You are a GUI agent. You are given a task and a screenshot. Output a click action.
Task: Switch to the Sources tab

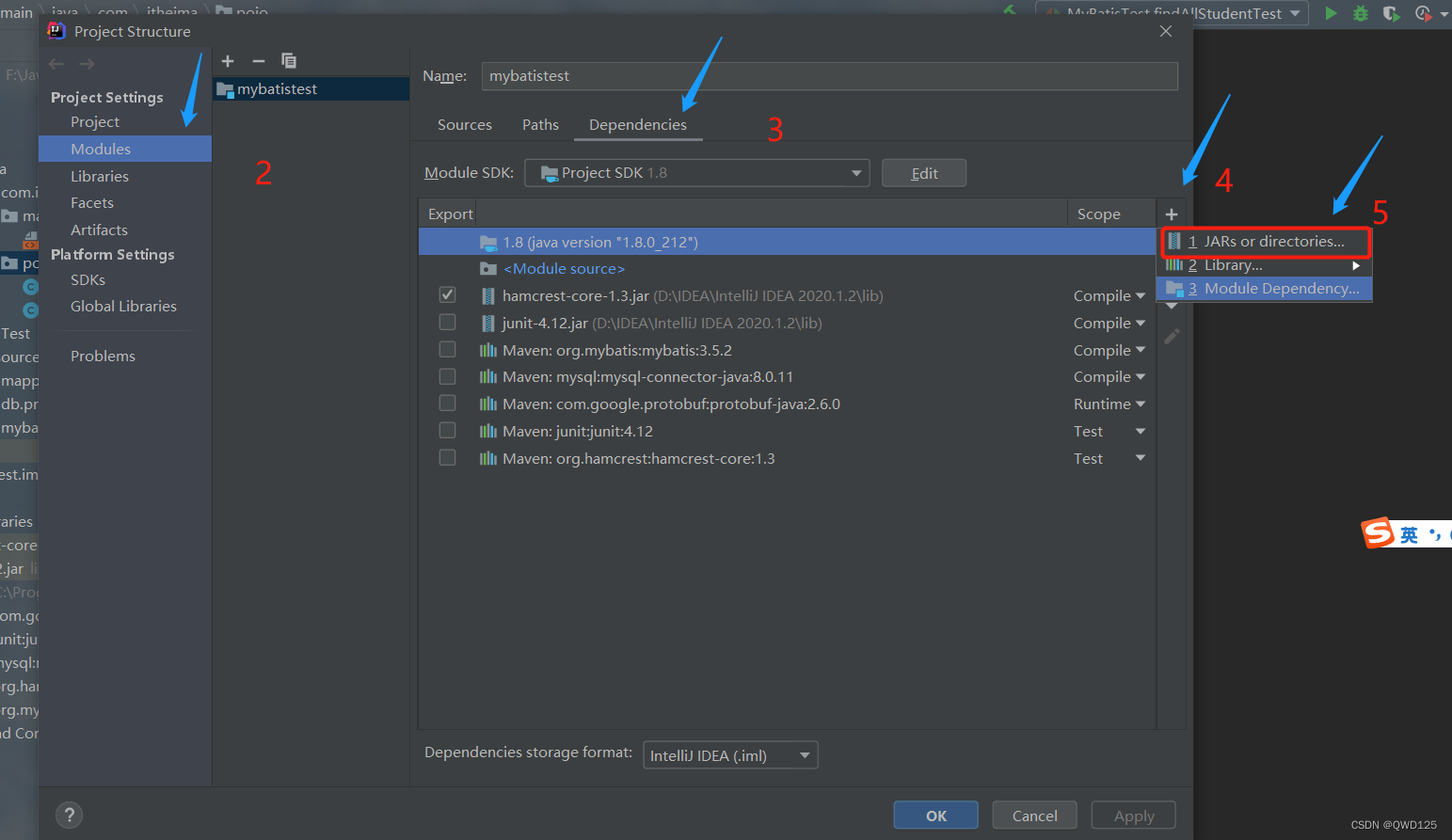tap(465, 125)
